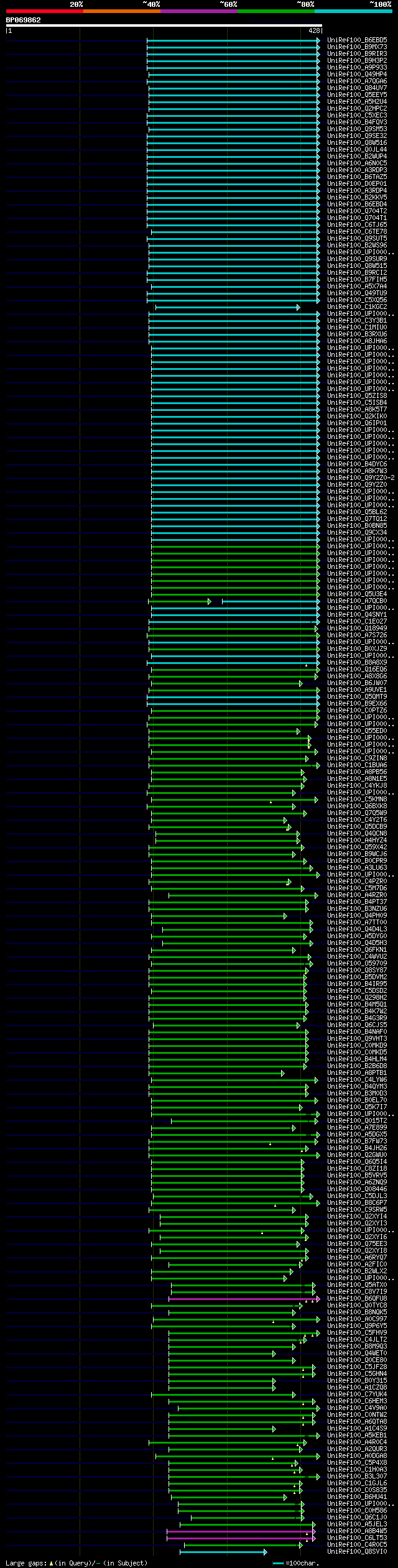Open hit UniRef100_Q49HP4

click(357, 75)
